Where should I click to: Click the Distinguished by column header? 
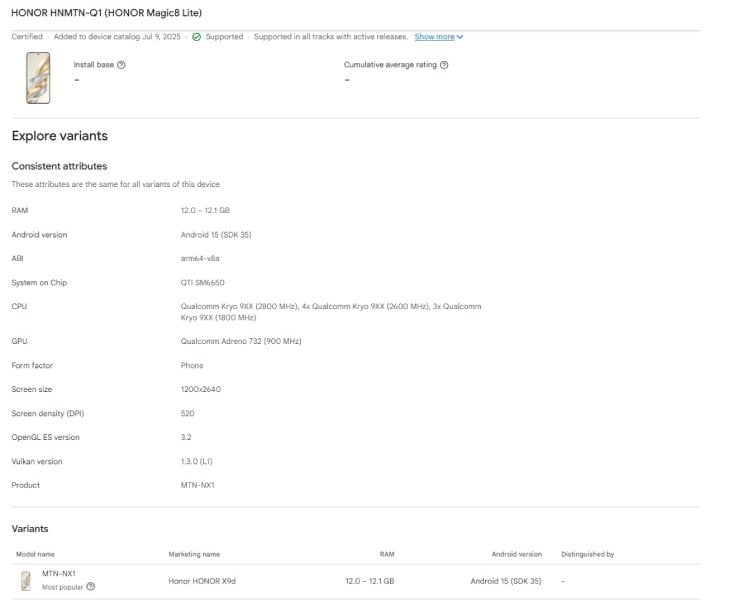(x=587, y=554)
